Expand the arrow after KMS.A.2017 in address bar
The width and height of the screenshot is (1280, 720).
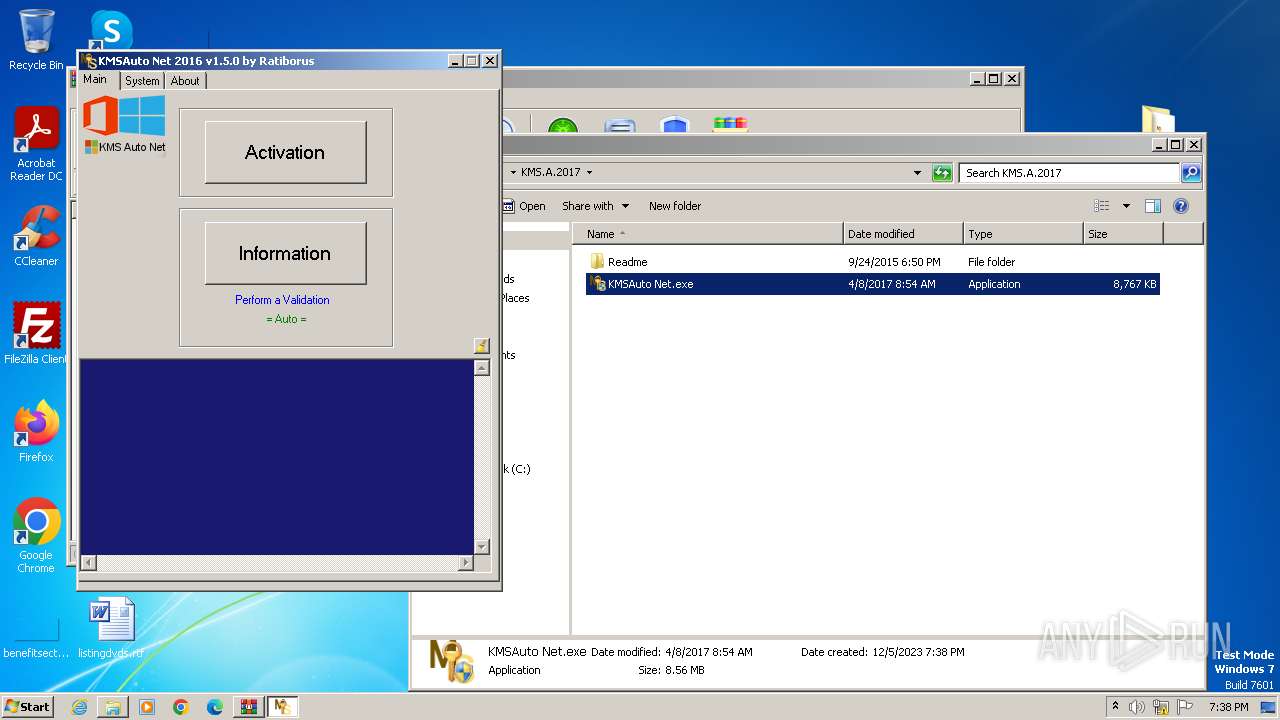pyautogui.click(x=589, y=173)
